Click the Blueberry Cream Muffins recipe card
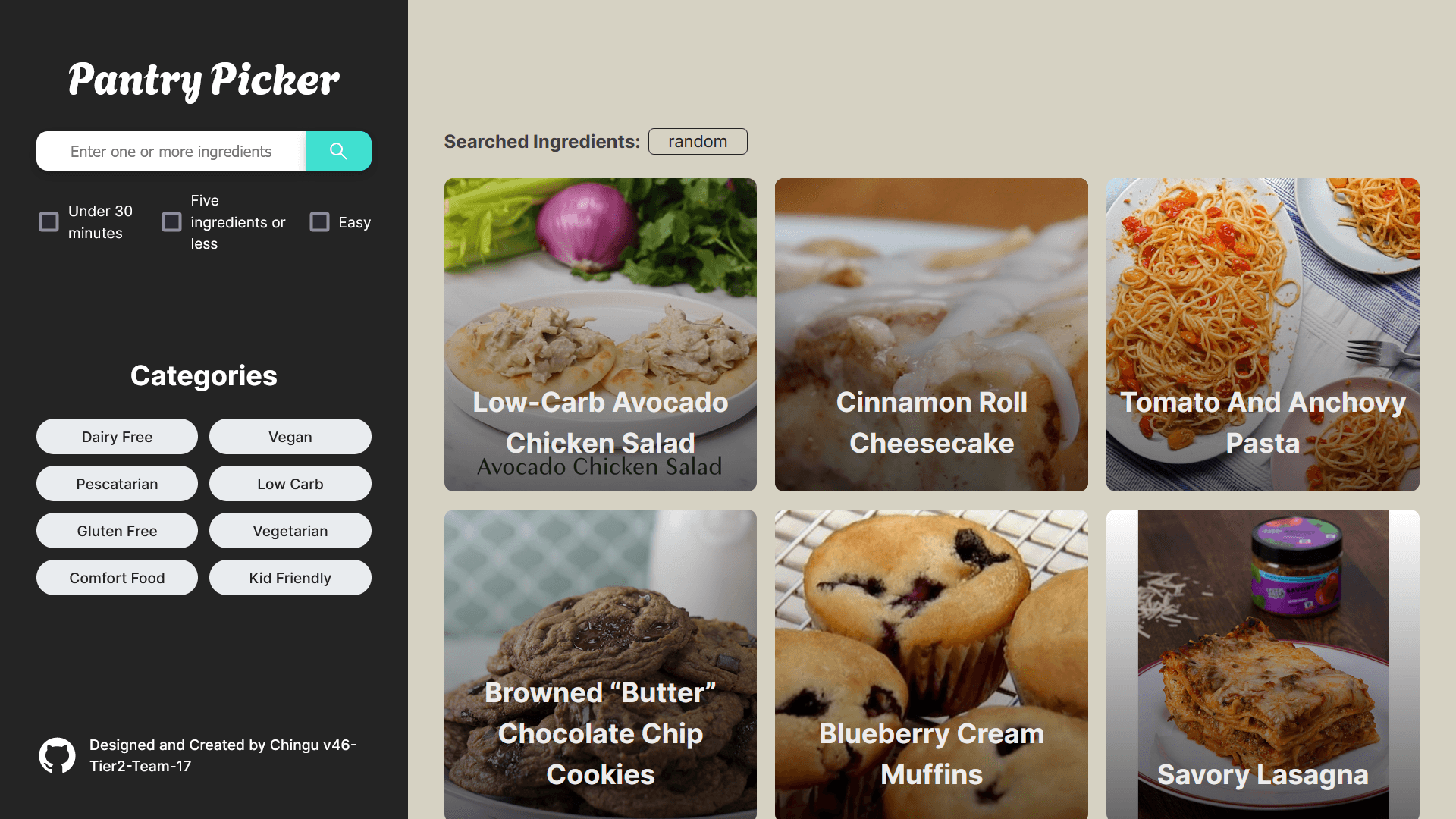 tap(931, 664)
